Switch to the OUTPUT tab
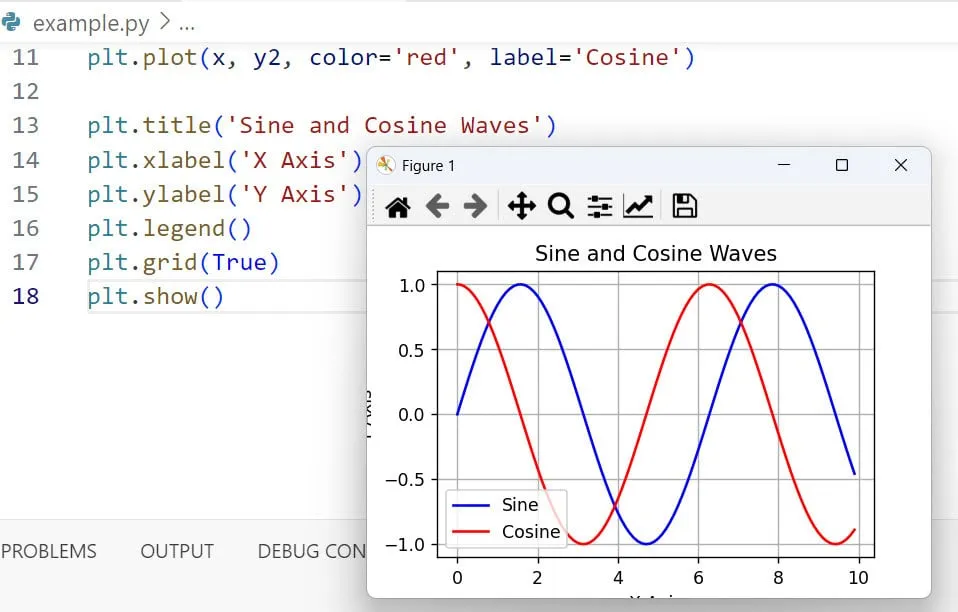This screenshot has width=958, height=612. [x=177, y=551]
